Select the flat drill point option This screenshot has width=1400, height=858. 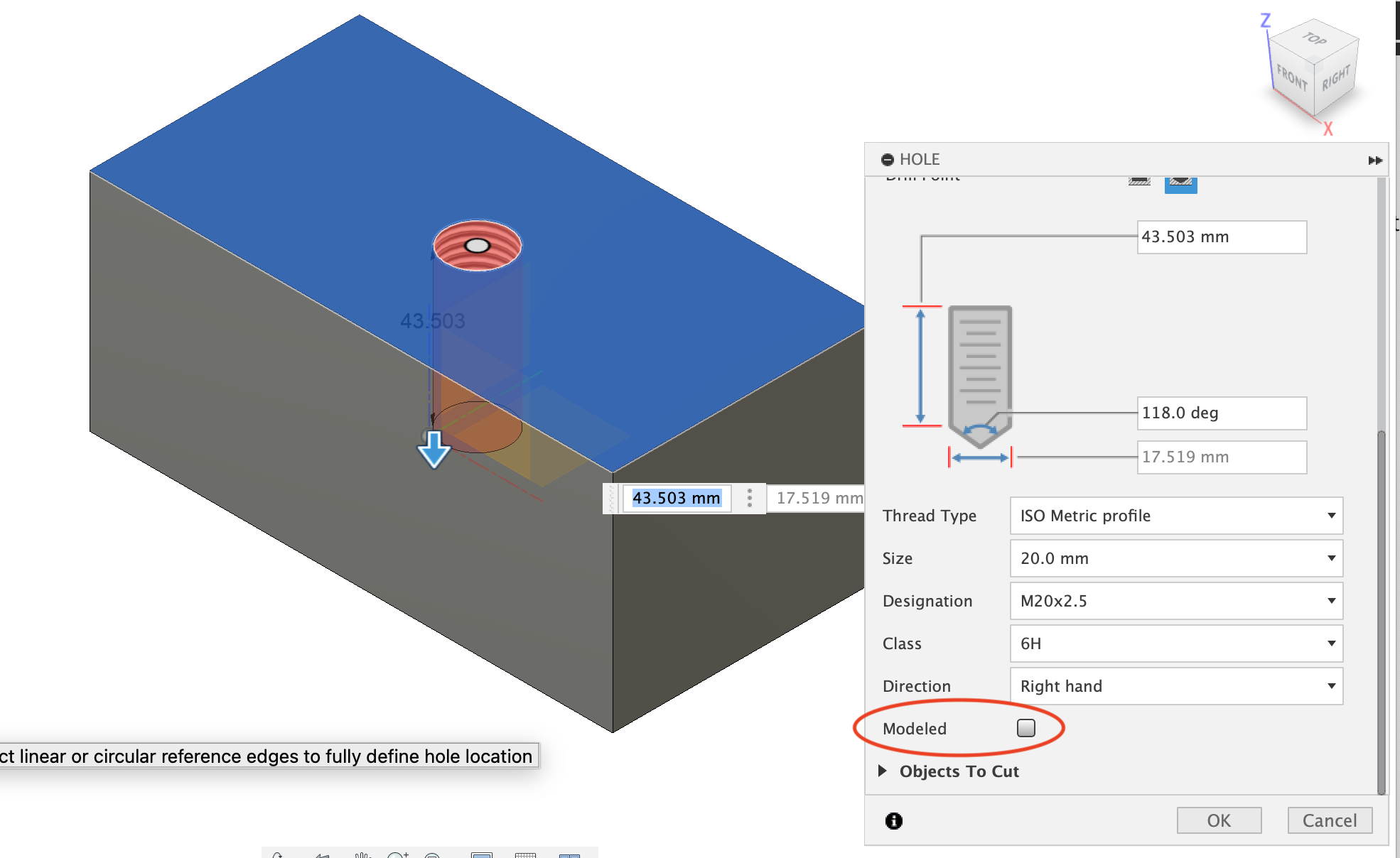point(1139,183)
